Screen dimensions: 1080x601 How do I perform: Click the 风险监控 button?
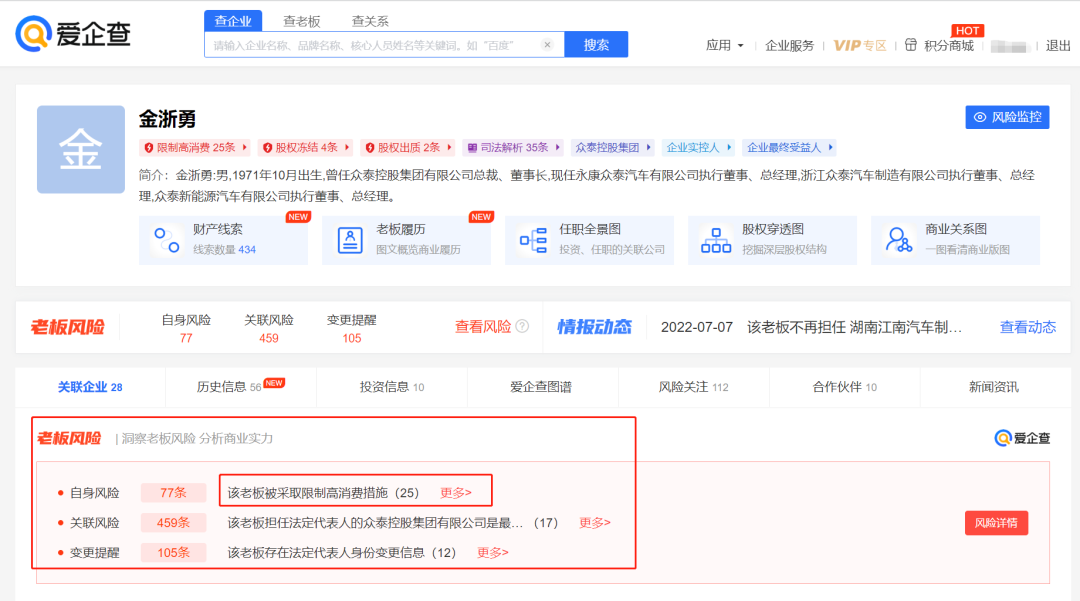coord(1007,117)
